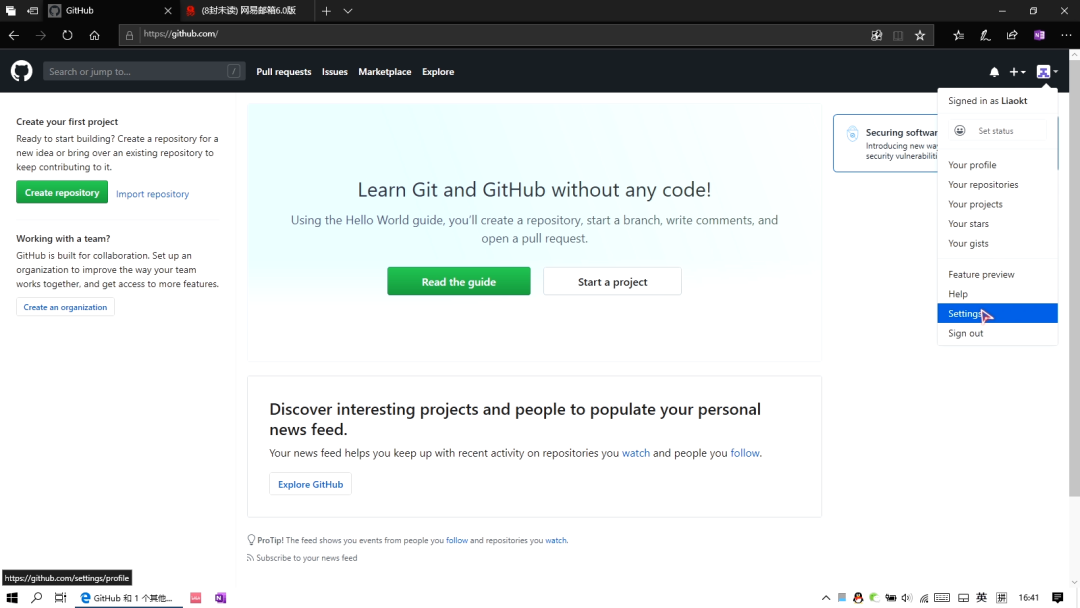1080x608 pixels.
Task: Click the set tabs aside icon
Action: tap(32, 11)
